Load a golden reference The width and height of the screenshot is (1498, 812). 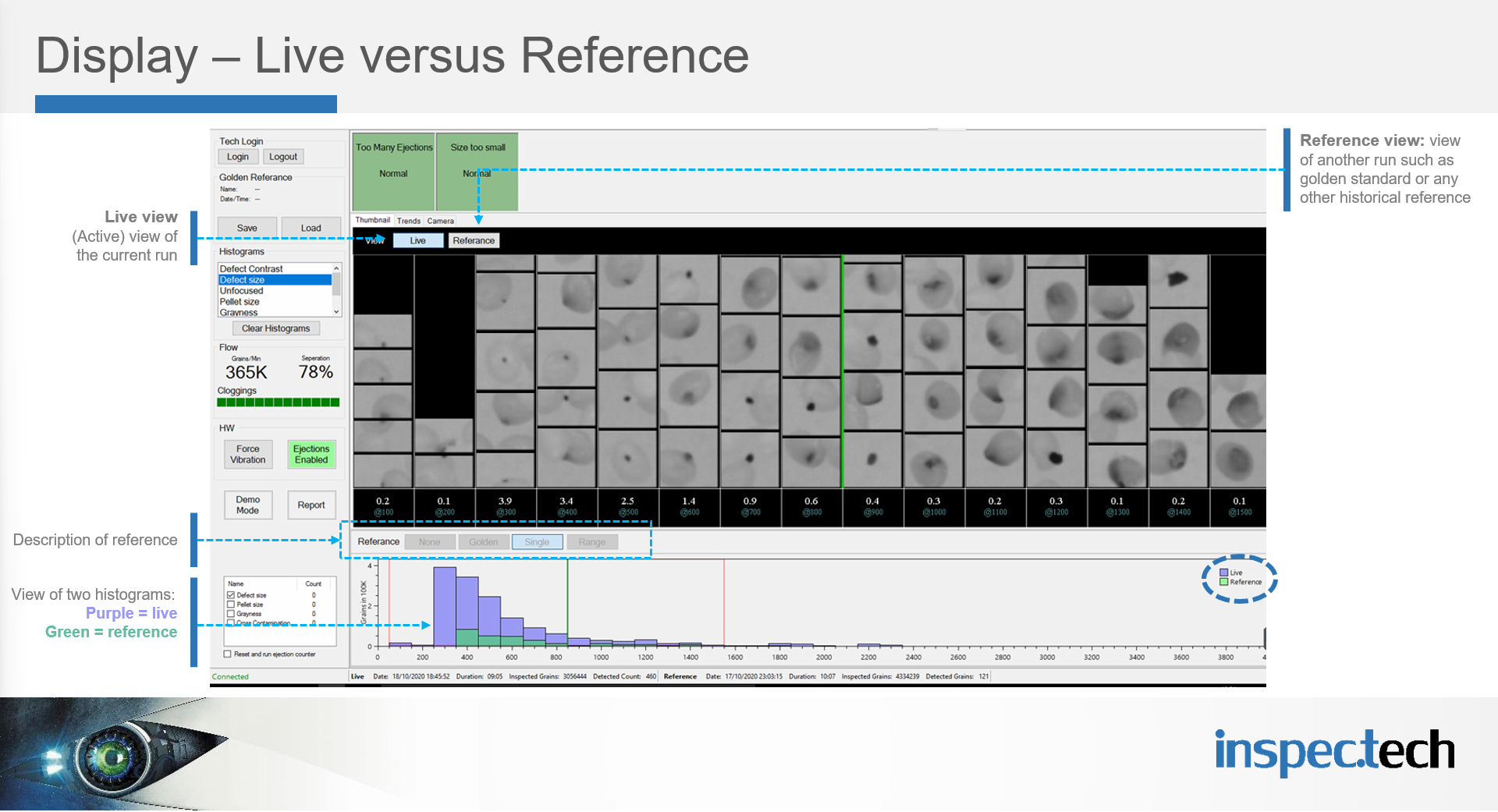coord(311,228)
